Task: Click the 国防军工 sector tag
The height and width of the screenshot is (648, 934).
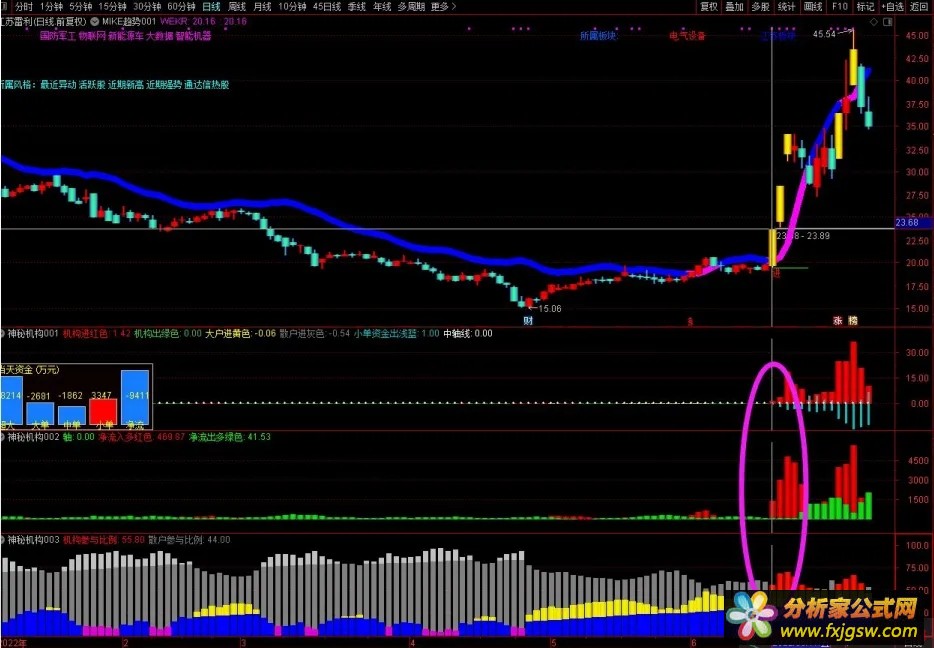Action: 57,36
